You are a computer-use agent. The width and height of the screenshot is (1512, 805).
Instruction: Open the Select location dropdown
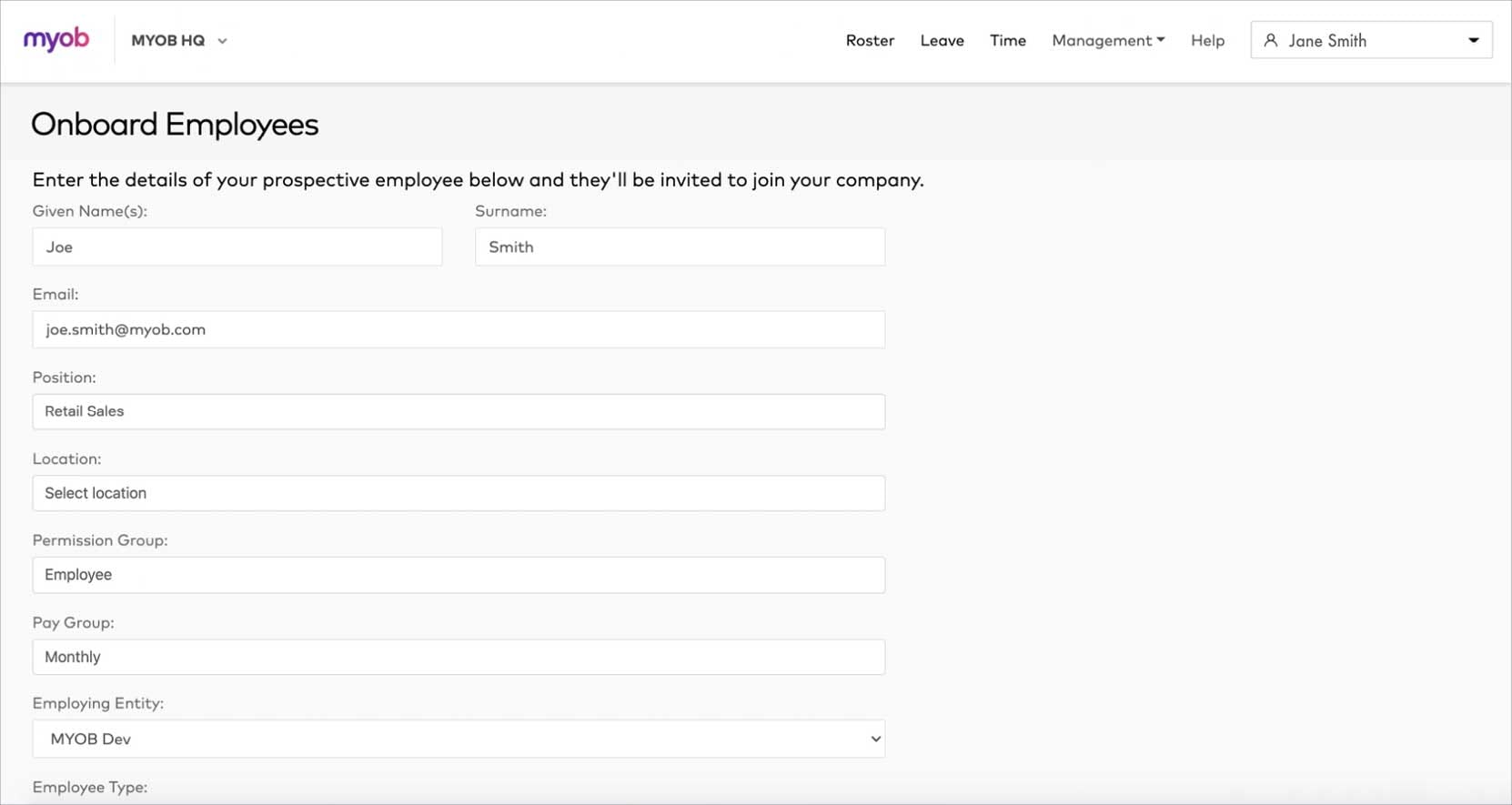click(459, 493)
